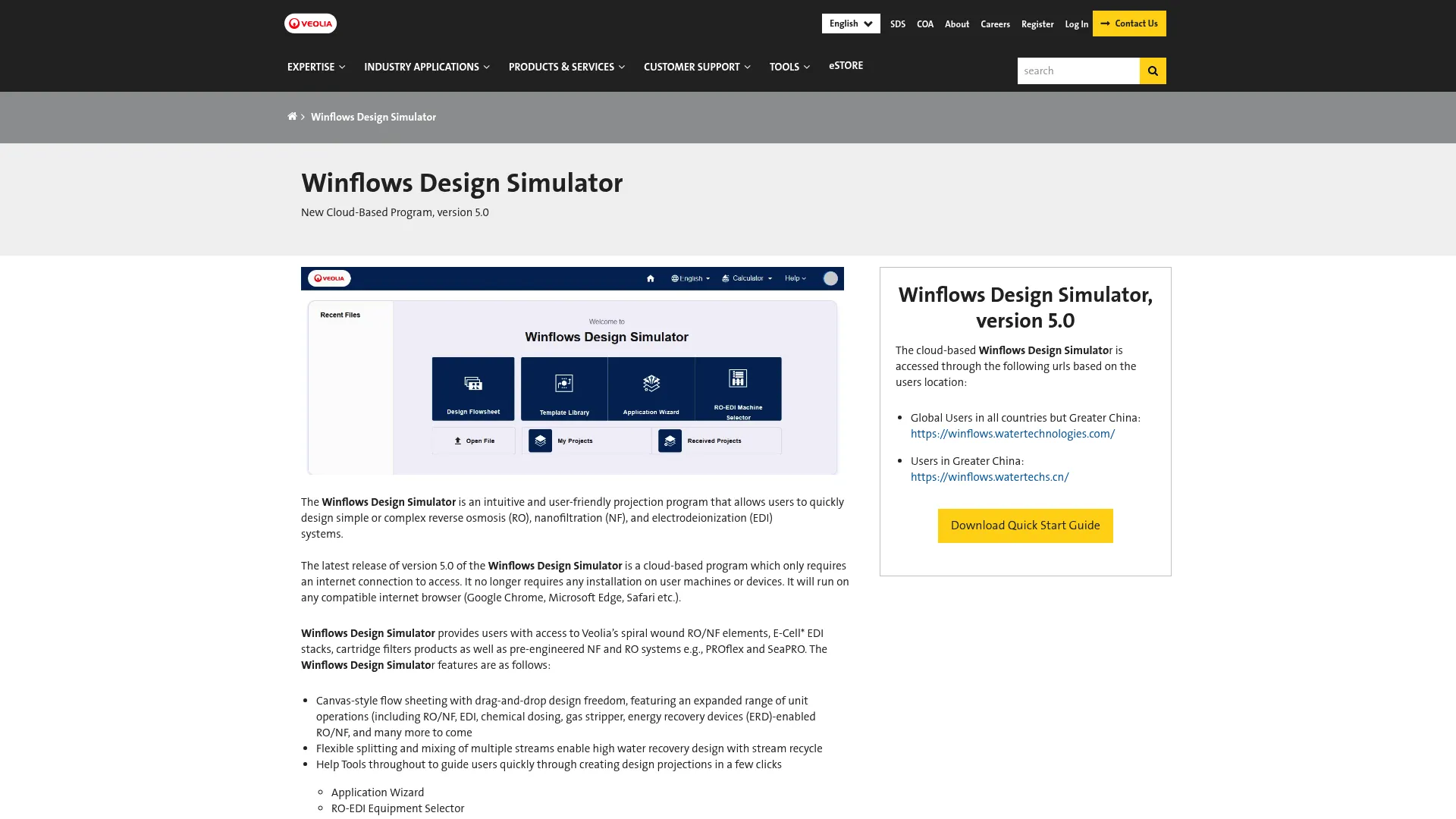The height and width of the screenshot is (819, 1456).
Task: Click the Application Wizard tile in preview image
Action: [651, 388]
